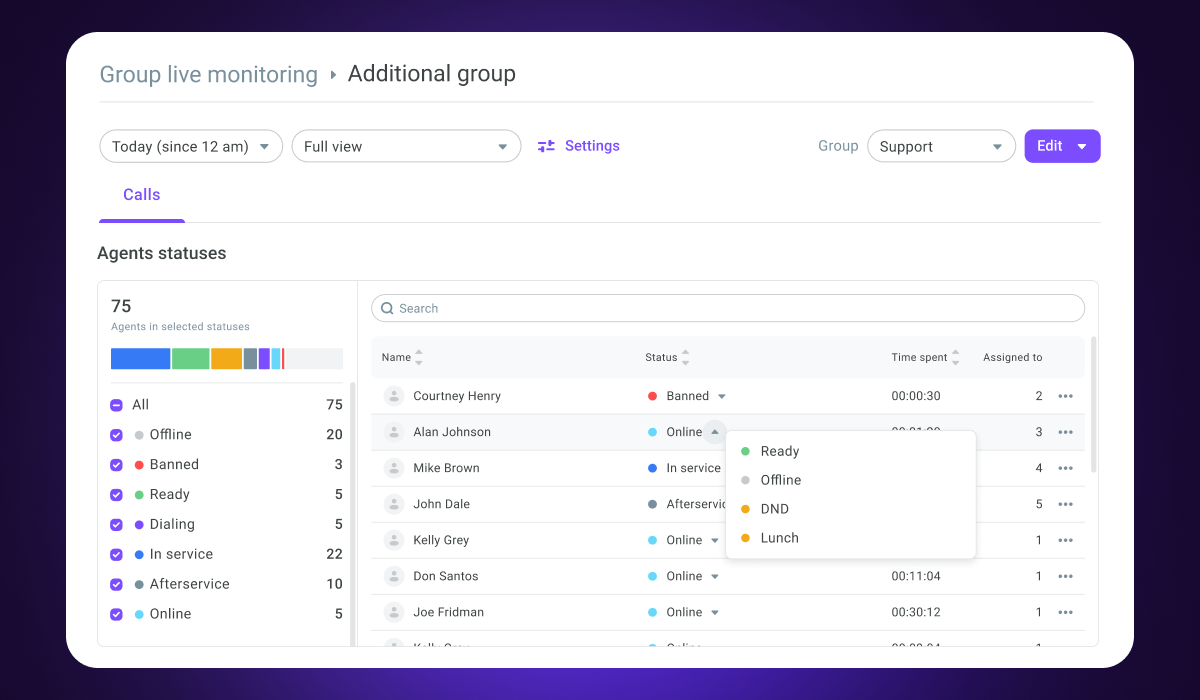Click John Dale's avatar icon

(x=394, y=504)
